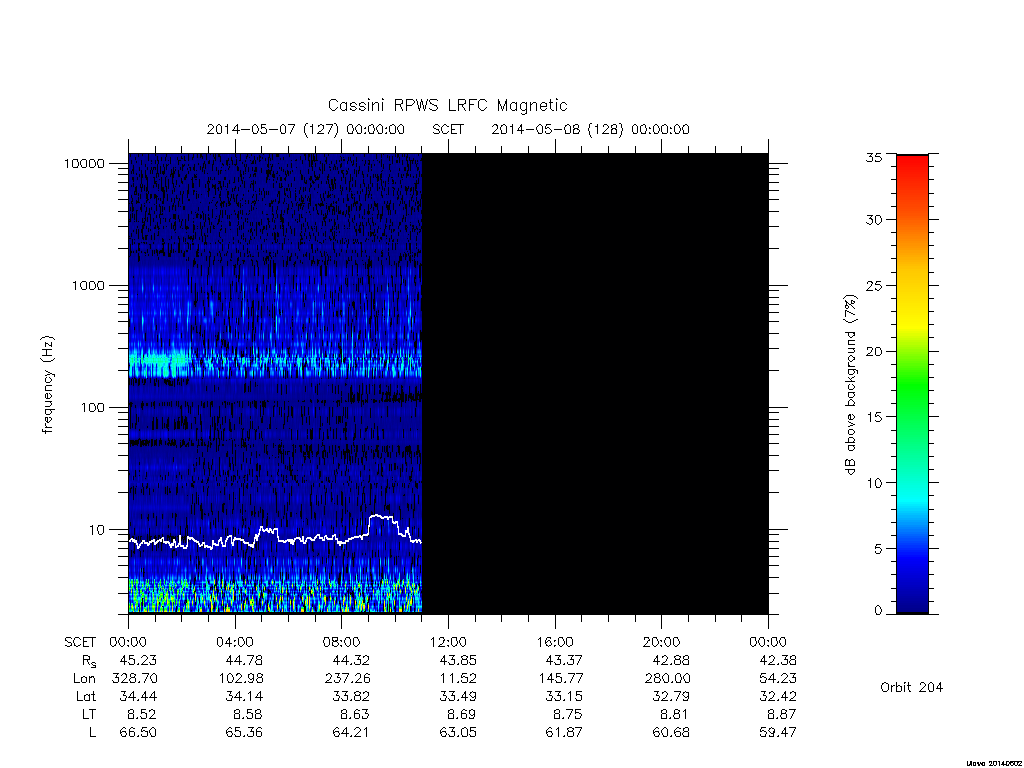The width and height of the screenshot is (1024, 768).
Task: Click the 'Orbit 204' label
Action: pos(912,687)
